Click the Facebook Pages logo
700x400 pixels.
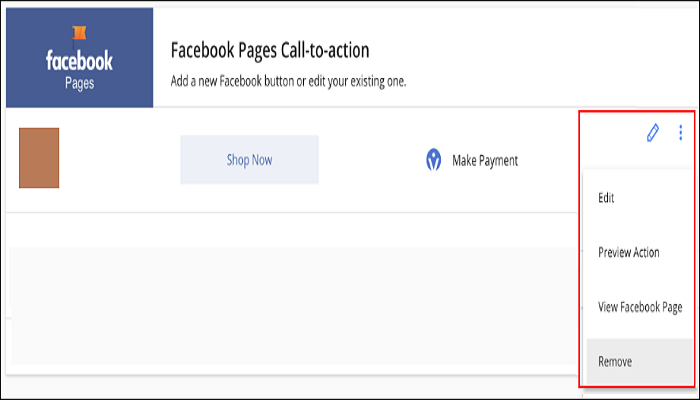coord(79,58)
